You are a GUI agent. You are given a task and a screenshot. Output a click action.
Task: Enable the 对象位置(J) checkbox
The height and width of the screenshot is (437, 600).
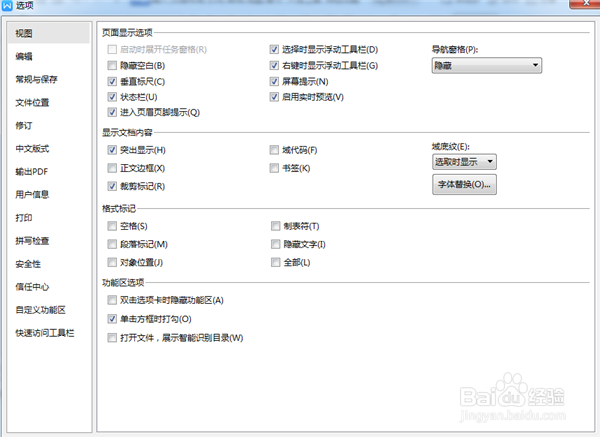[112, 263]
